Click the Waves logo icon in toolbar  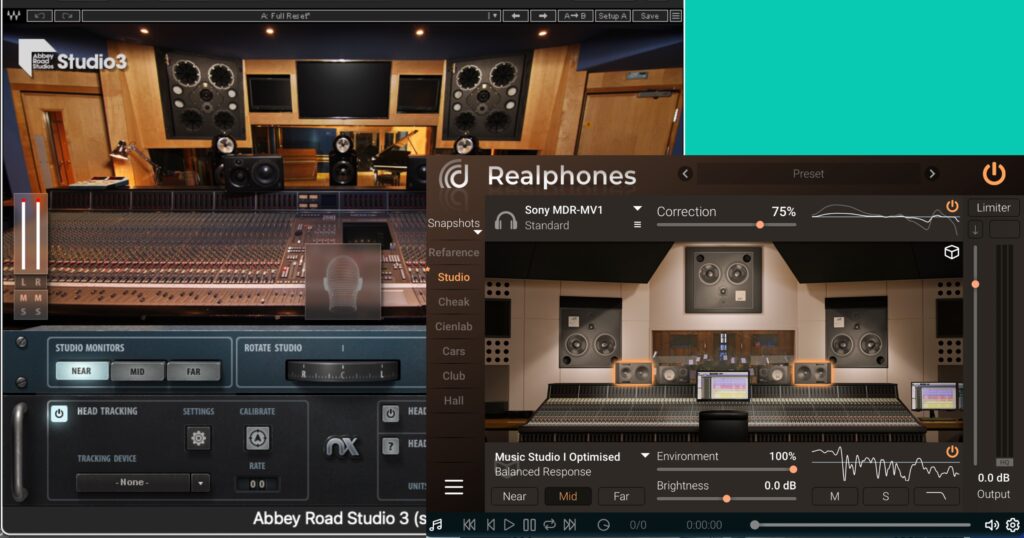(13, 15)
